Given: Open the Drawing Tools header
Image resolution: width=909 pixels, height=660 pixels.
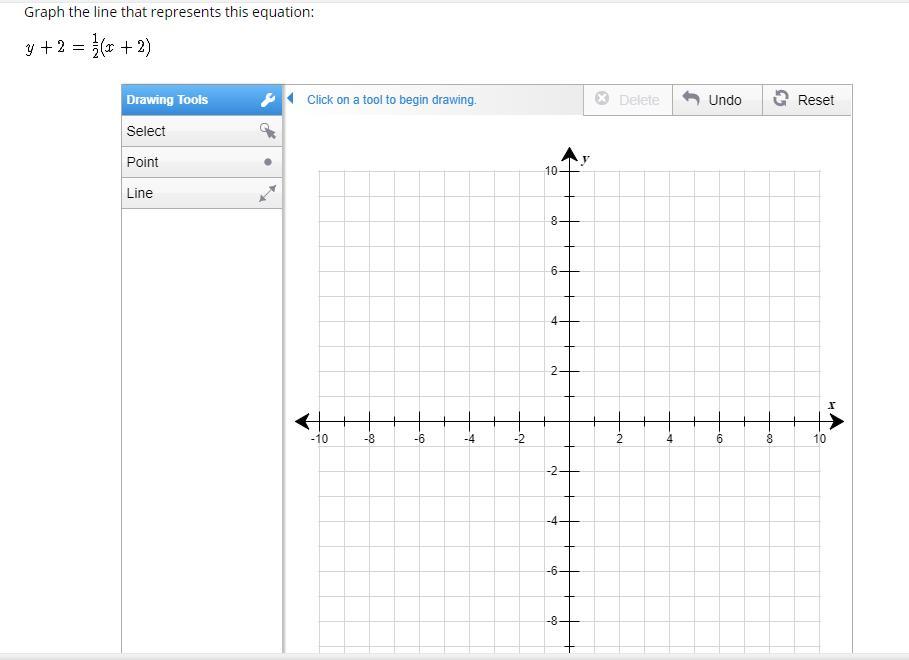Looking at the screenshot, I should [x=202, y=100].
